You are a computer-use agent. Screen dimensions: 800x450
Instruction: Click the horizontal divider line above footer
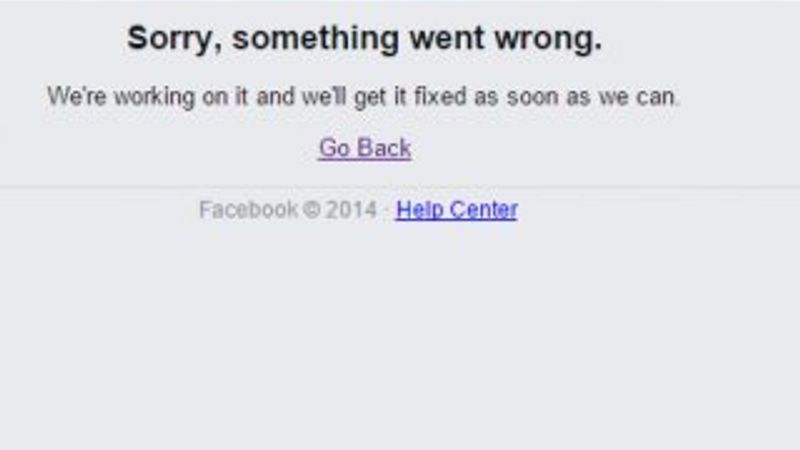400,187
